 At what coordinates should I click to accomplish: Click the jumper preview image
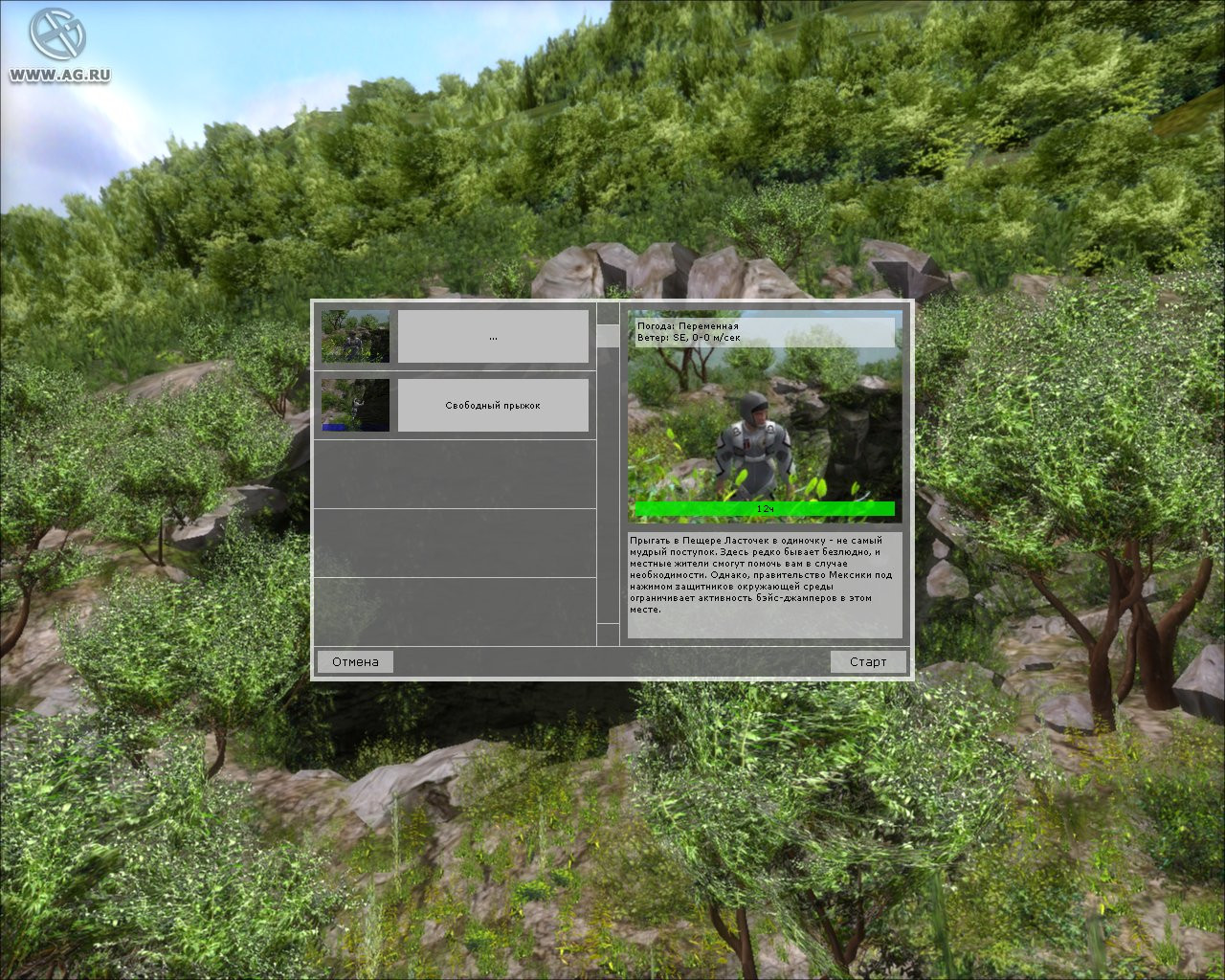click(765, 416)
